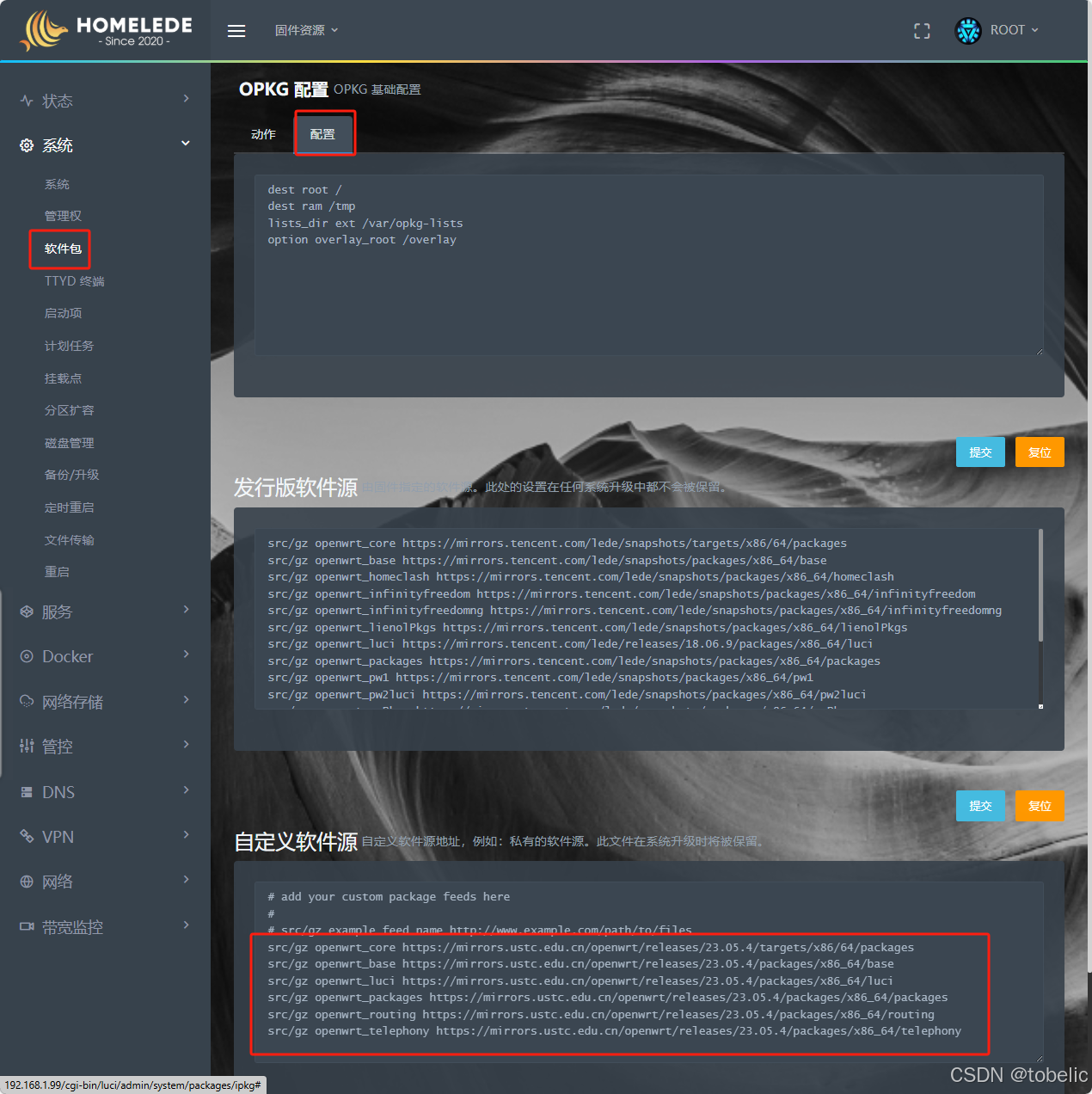Image resolution: width=1092 pixels, height=1094 pixels.
Task: Click the openwrt_telephony feed line
Action: (x=614, y=1031)
